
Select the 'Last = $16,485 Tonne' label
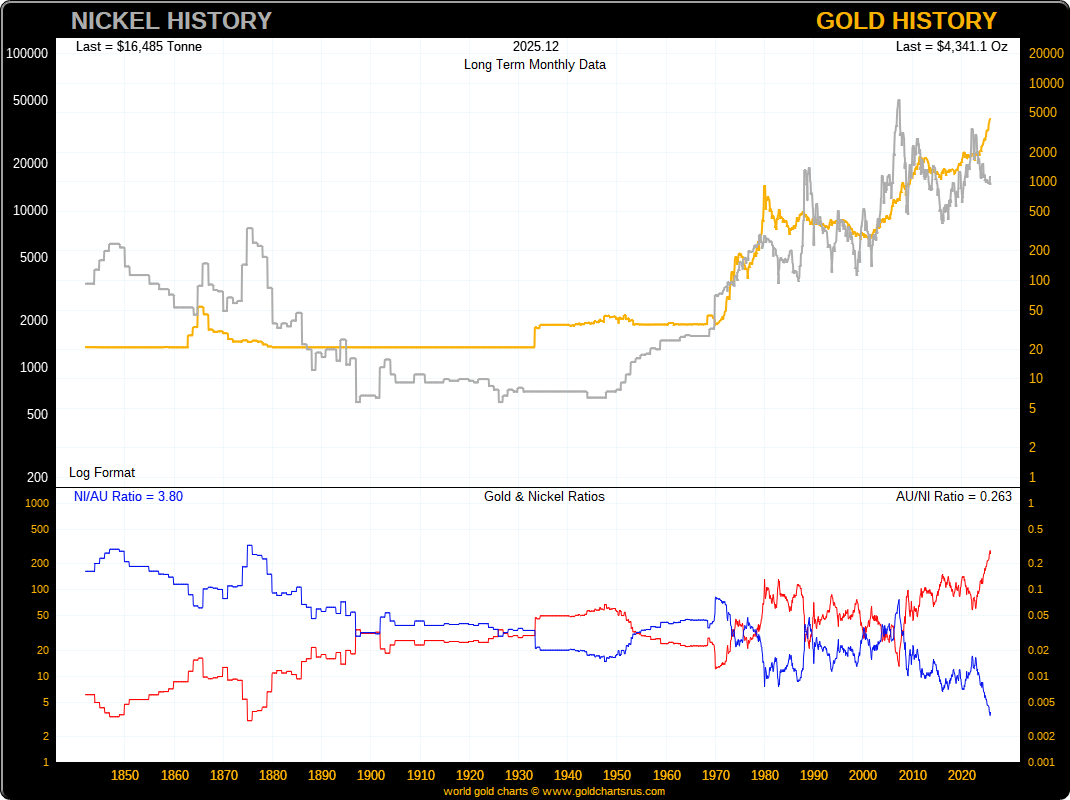[x=139, y=46]
